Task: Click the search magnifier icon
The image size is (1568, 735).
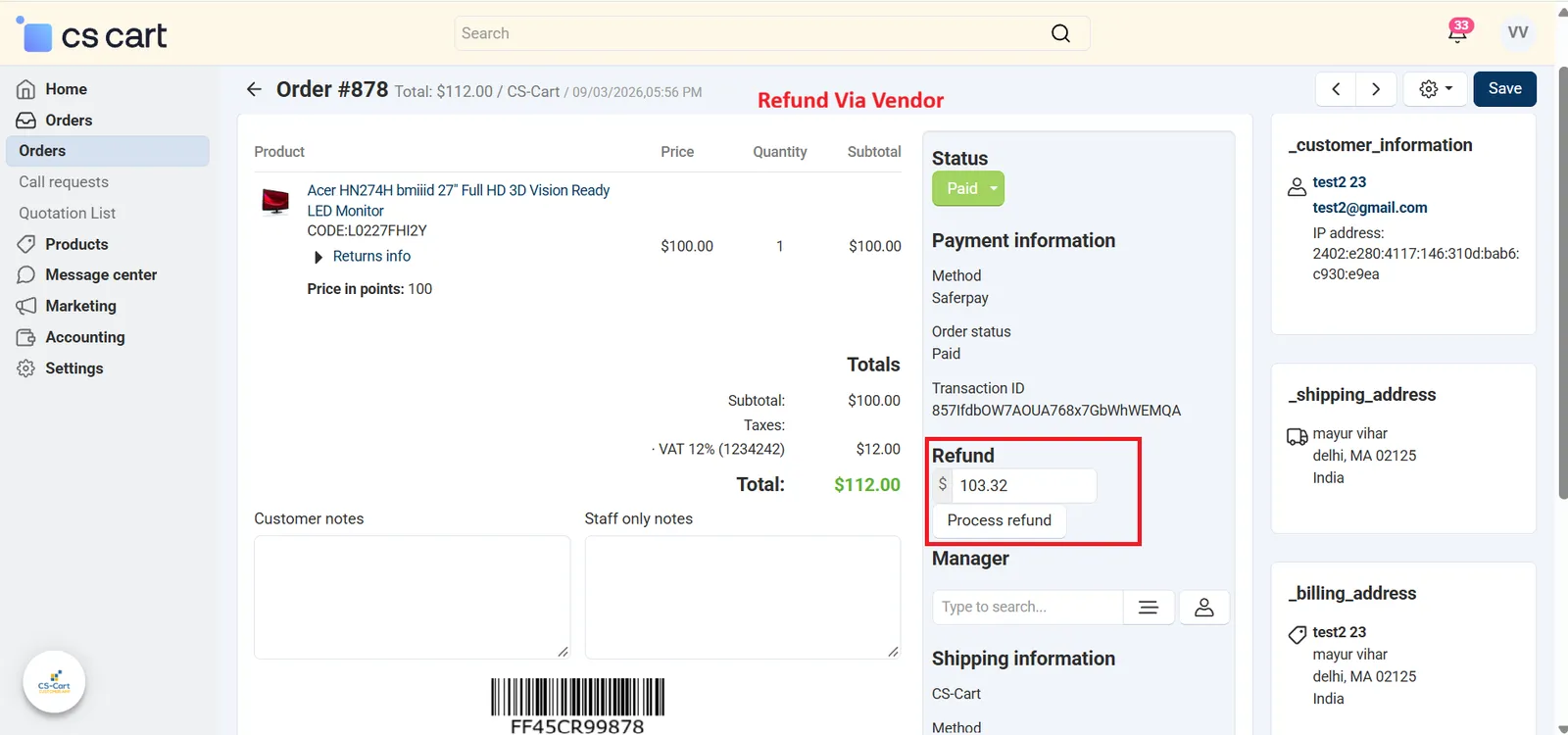Action: tap(1060, 33)
